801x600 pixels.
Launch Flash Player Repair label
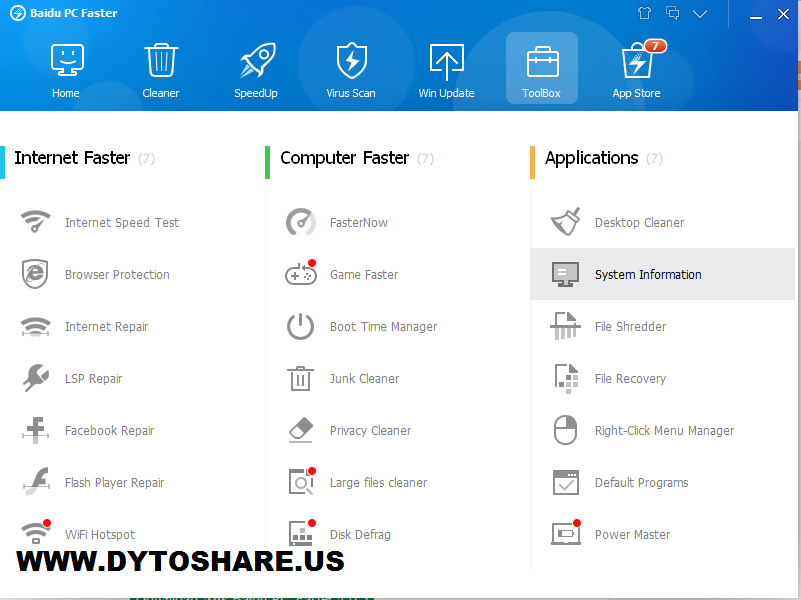pyautogui.click(x=114, y=483)
